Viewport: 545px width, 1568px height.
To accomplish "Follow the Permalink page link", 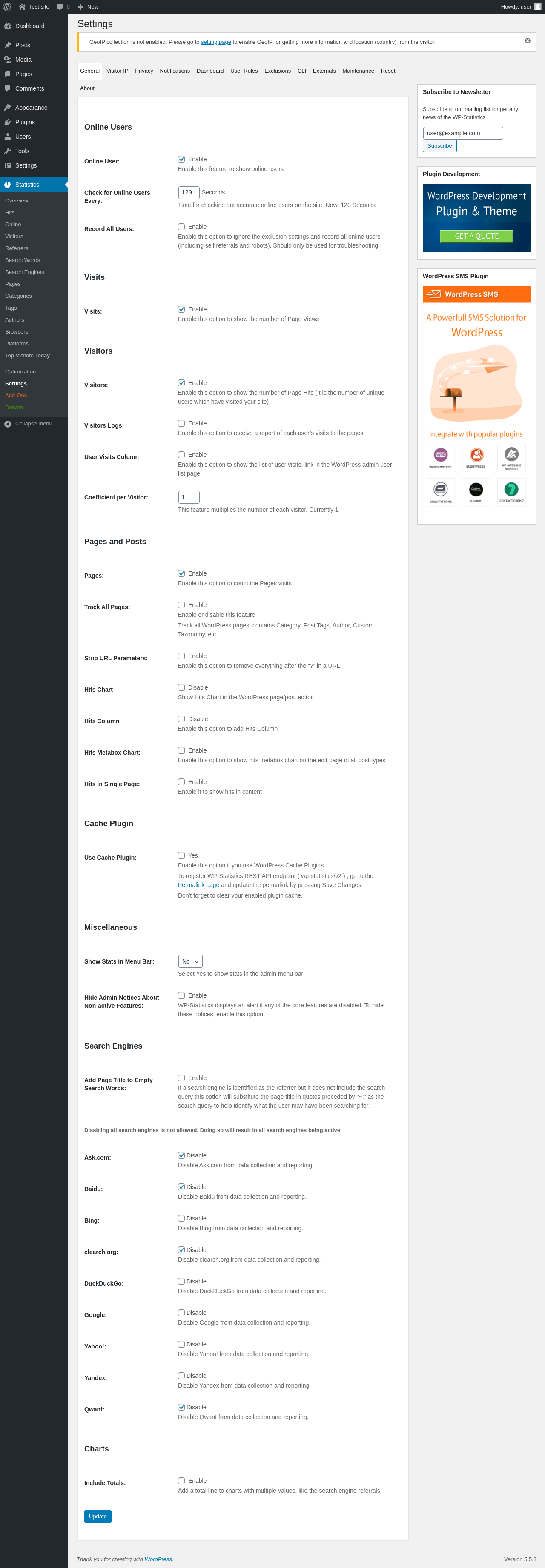I will pyautogui.click(x=198, y=885).
